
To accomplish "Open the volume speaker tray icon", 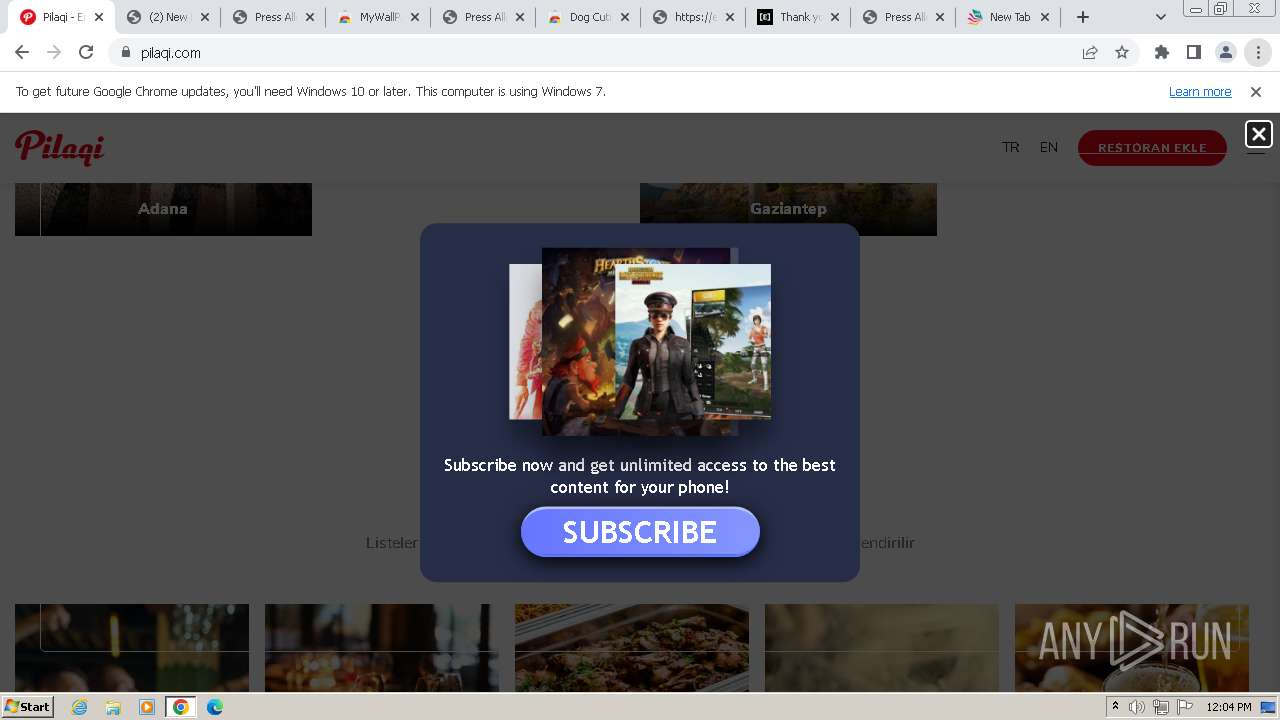I will [1137, 707].
